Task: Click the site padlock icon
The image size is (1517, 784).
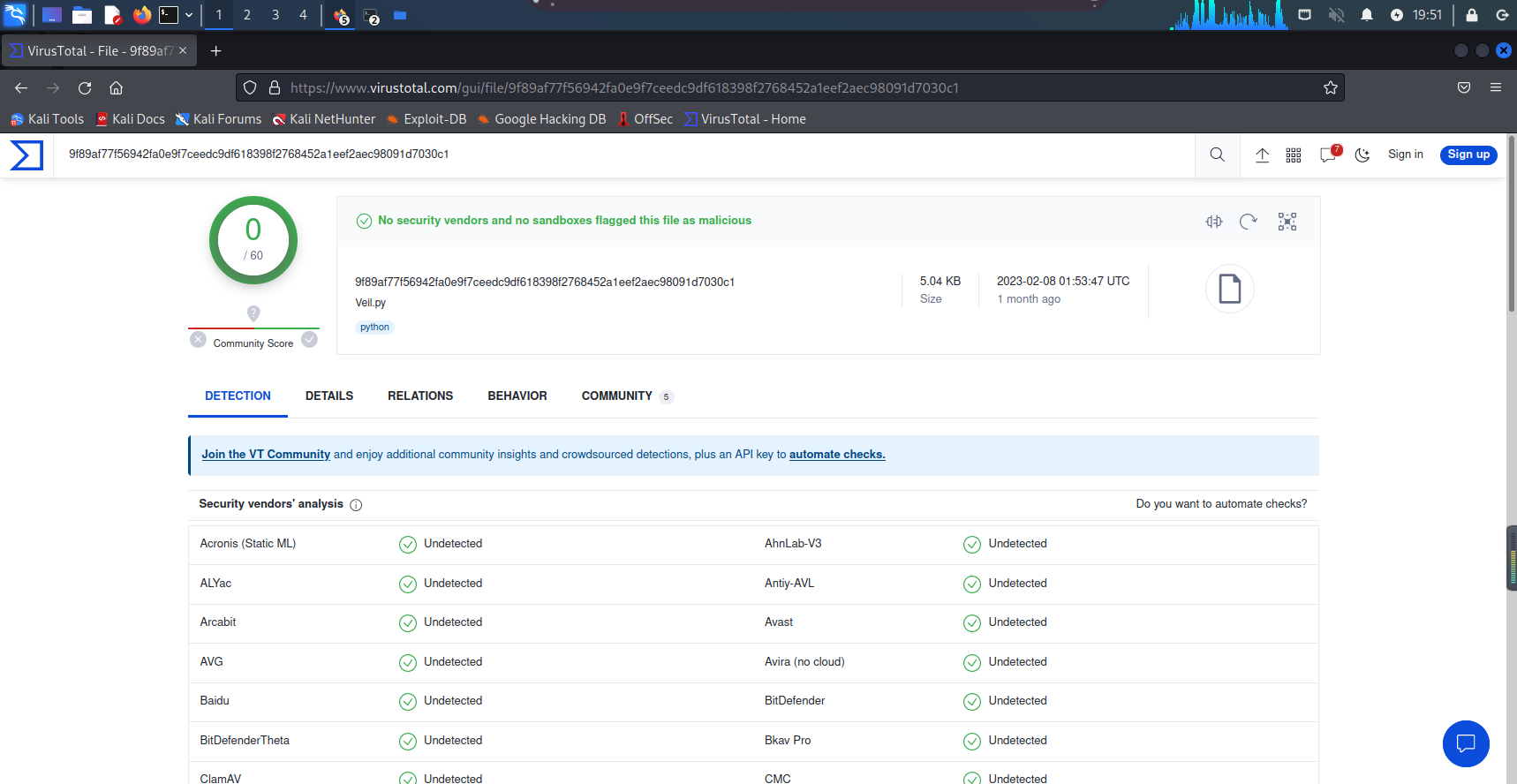Action: 275,87
